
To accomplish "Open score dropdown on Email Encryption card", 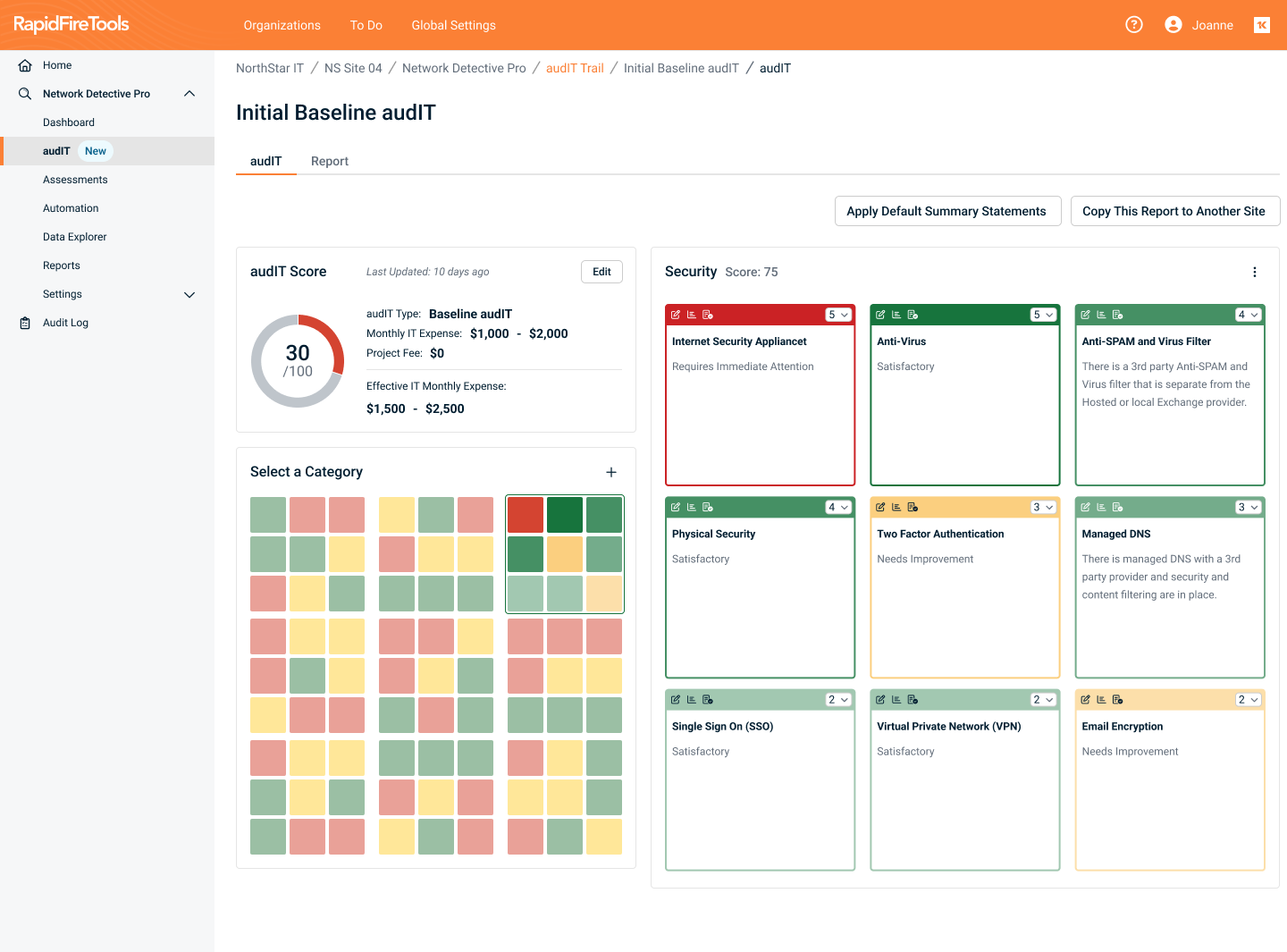I will click(1248, 699).
